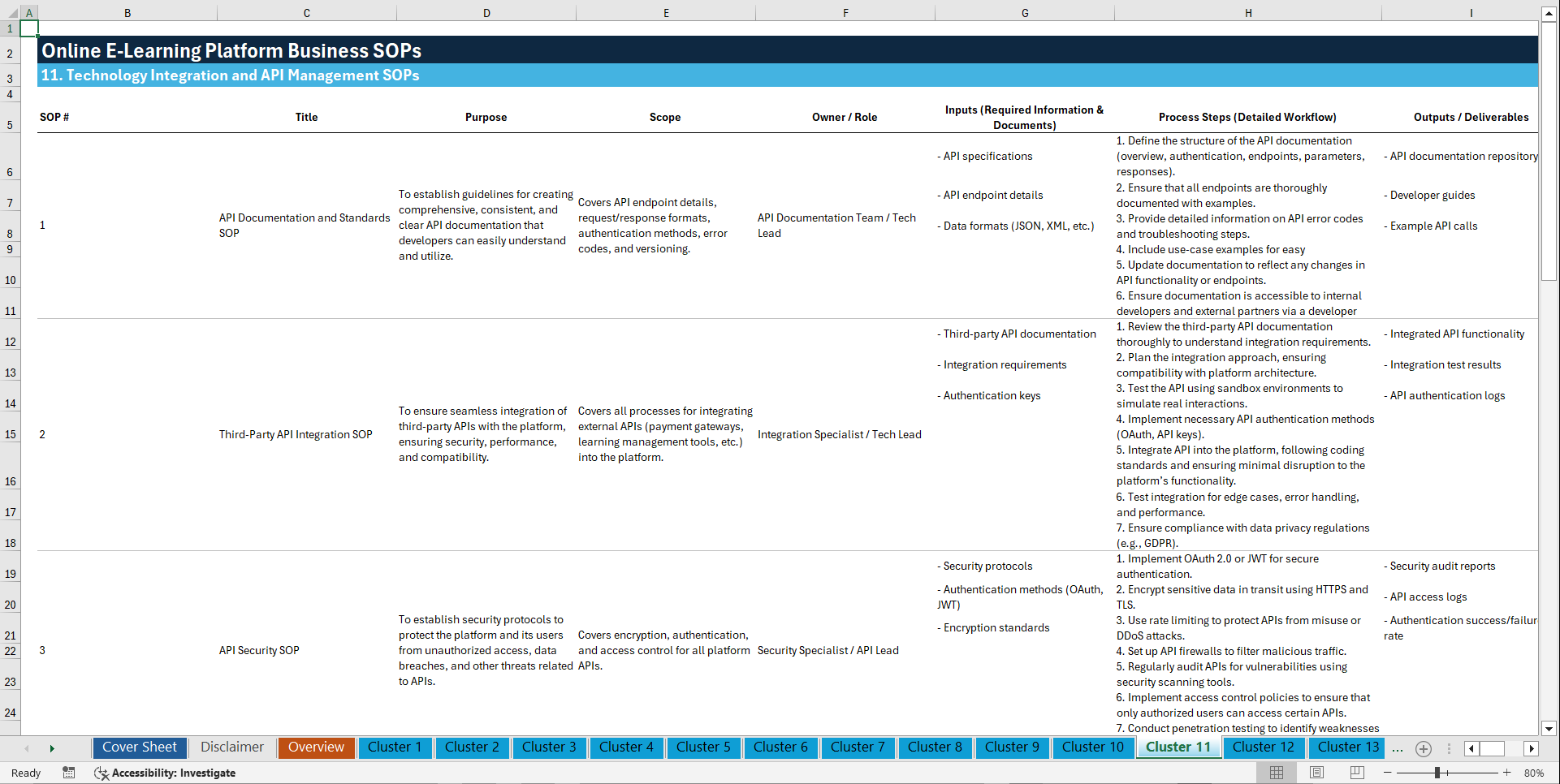Click the zoom slider handle
This screenshot has height=784, width=1560.
[1437, 773]
